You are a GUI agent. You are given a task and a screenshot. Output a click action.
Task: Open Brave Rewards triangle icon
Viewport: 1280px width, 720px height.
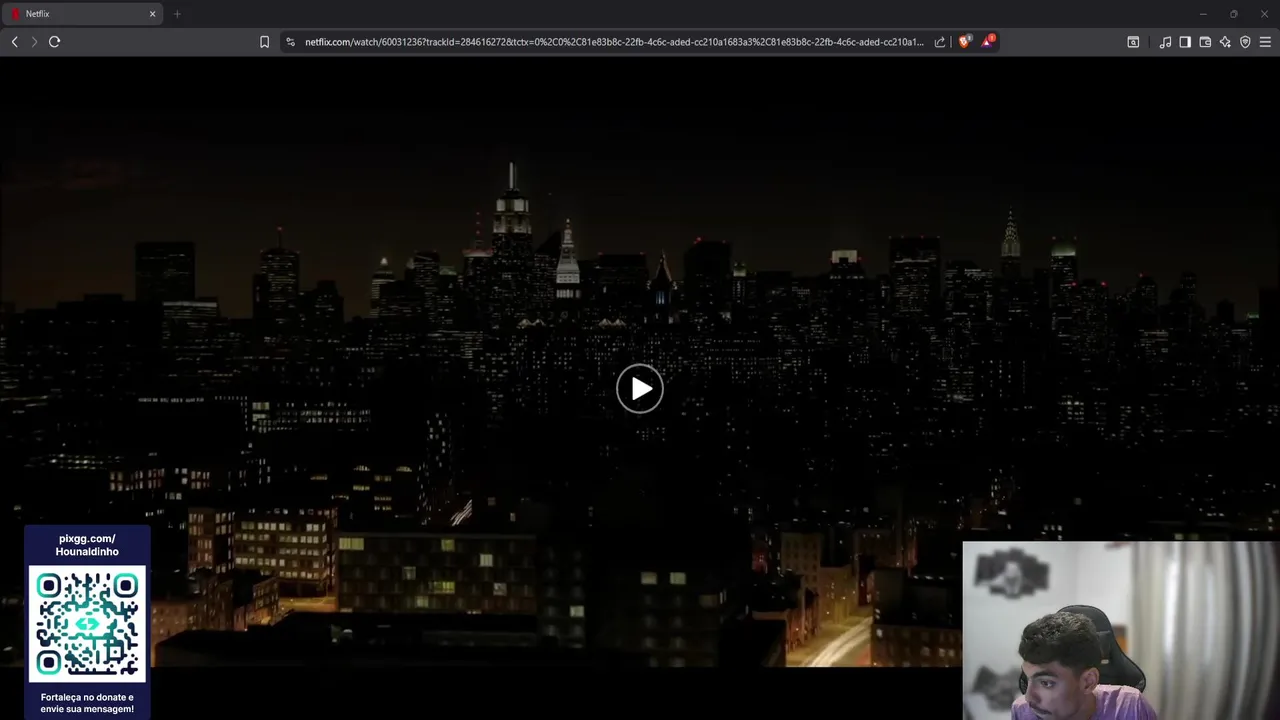point(988,41)
